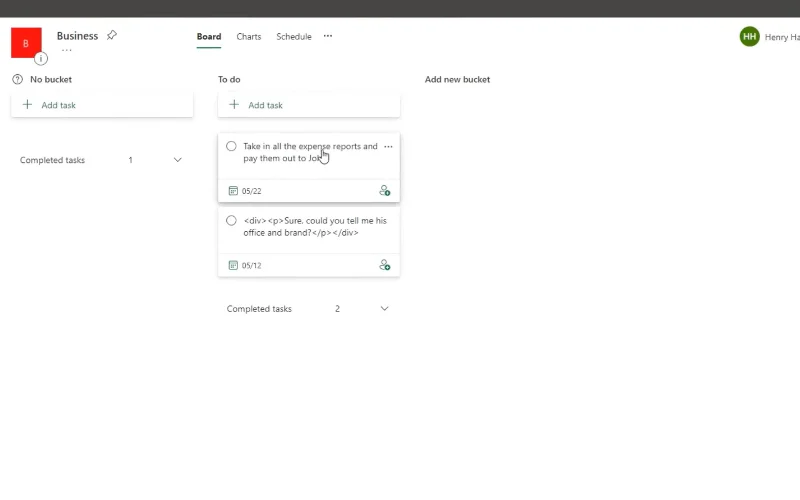Image resolution: width=800 pixels, height=500 pixels.
Task: Mark office and brand task complete
Action: pos(231,221)
